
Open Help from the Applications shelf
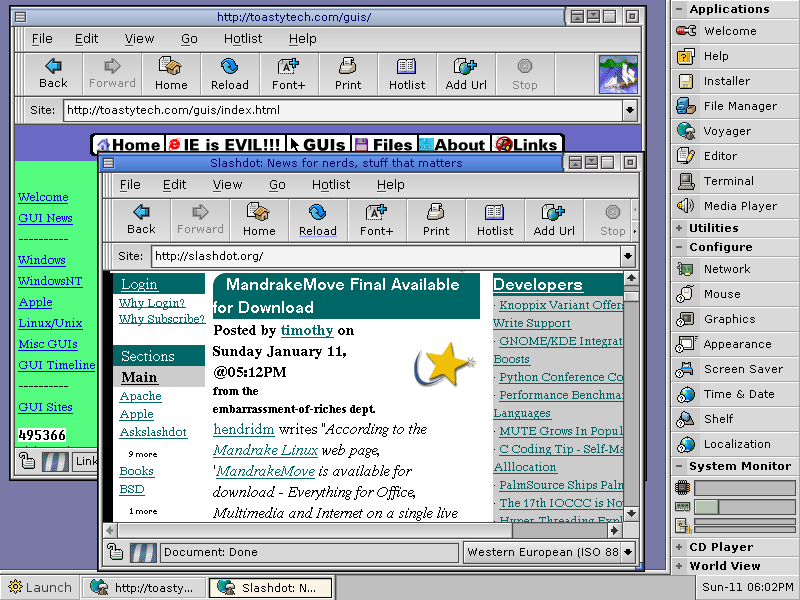click(x=735, y=56)
